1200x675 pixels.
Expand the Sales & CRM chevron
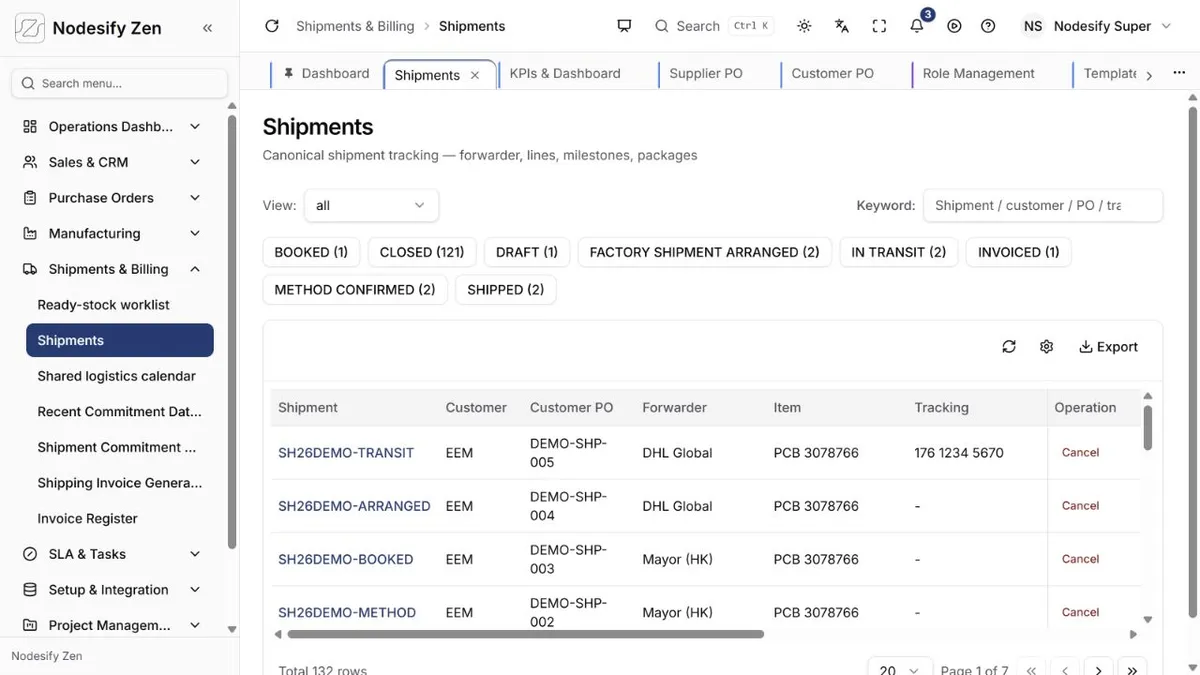click(195, 162)
